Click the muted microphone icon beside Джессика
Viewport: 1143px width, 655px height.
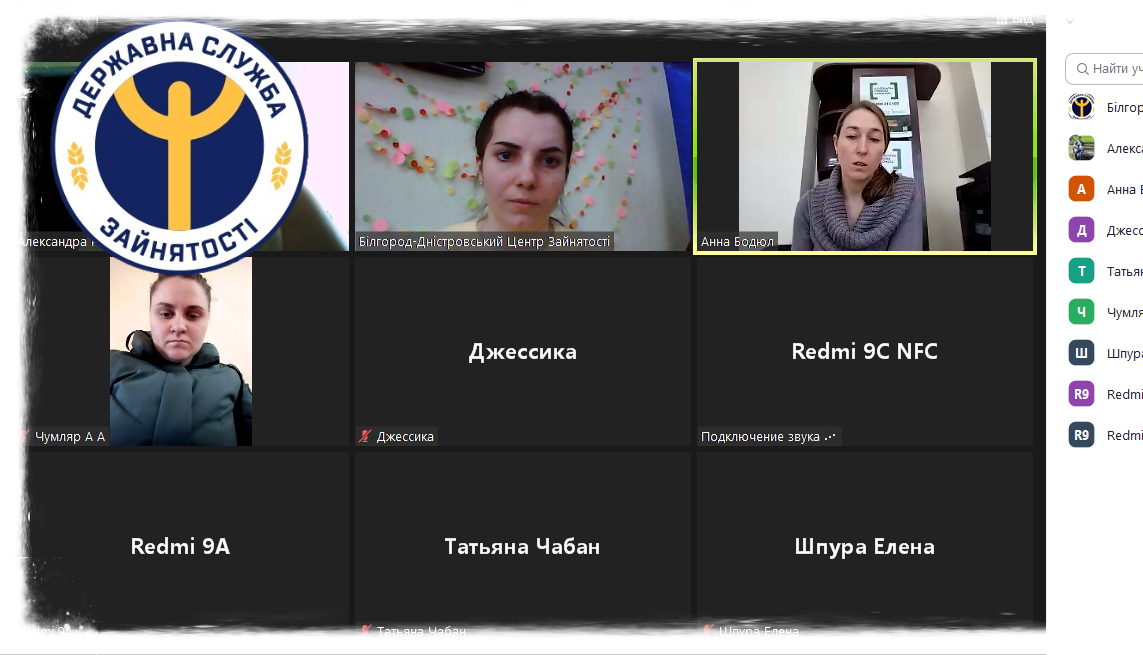pyautogui.click(x=365, y=436)
